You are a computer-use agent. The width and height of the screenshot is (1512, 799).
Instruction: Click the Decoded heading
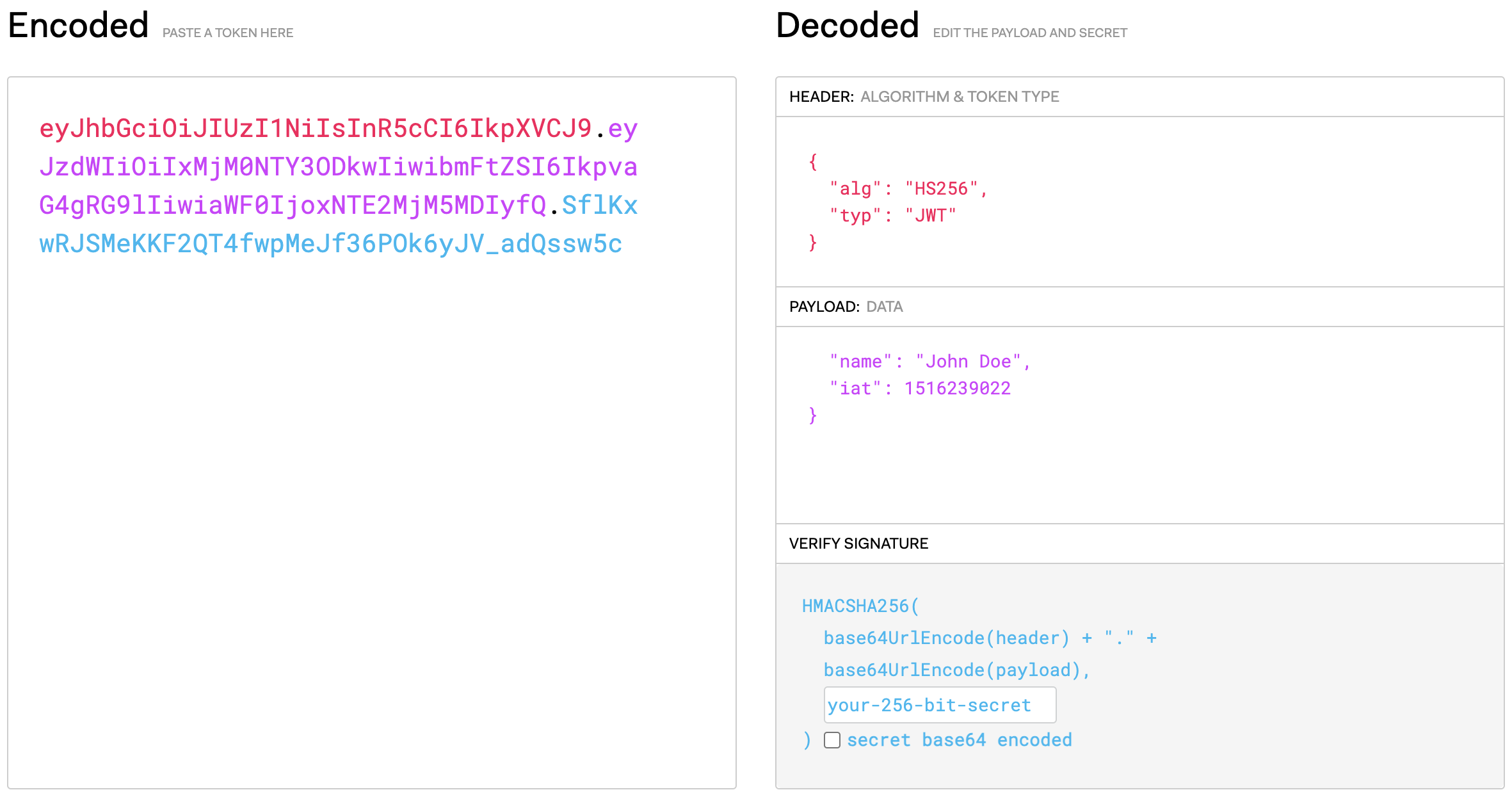(x=847, y=26)
